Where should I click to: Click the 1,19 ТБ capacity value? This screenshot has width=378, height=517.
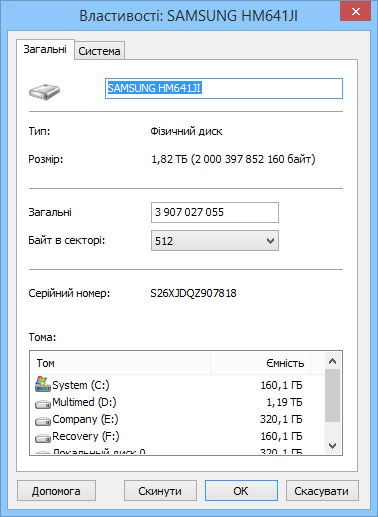[x=284, y=402]
